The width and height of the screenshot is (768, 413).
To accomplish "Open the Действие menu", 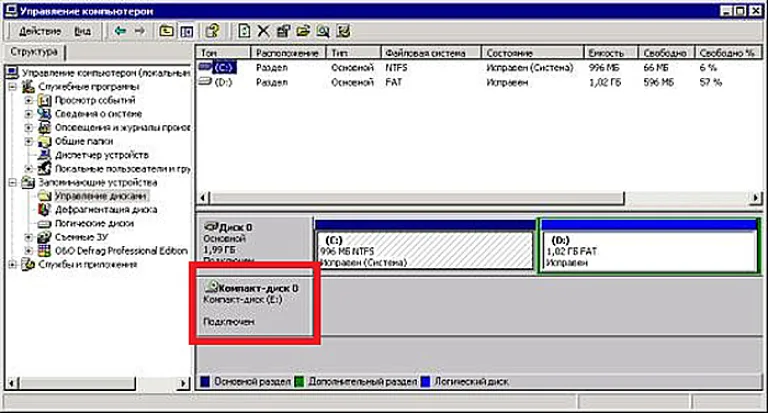I will pyautogui.click(x=40, y=31).
